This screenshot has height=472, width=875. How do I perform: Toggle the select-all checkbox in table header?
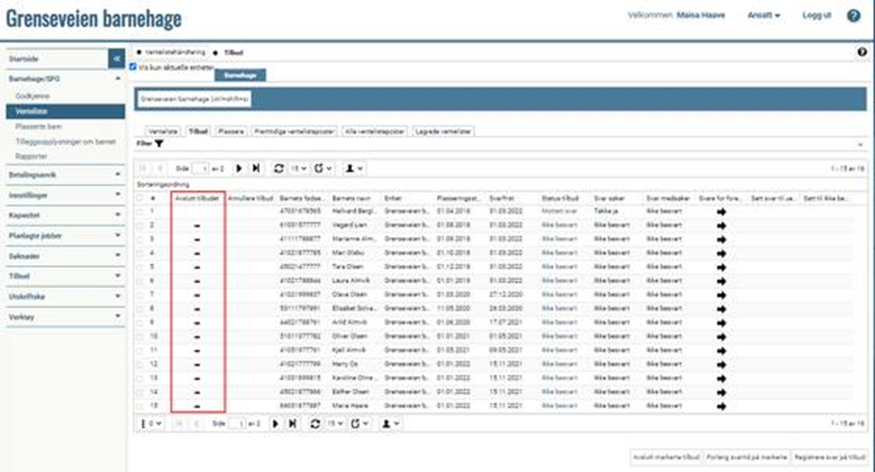(140, 198)
